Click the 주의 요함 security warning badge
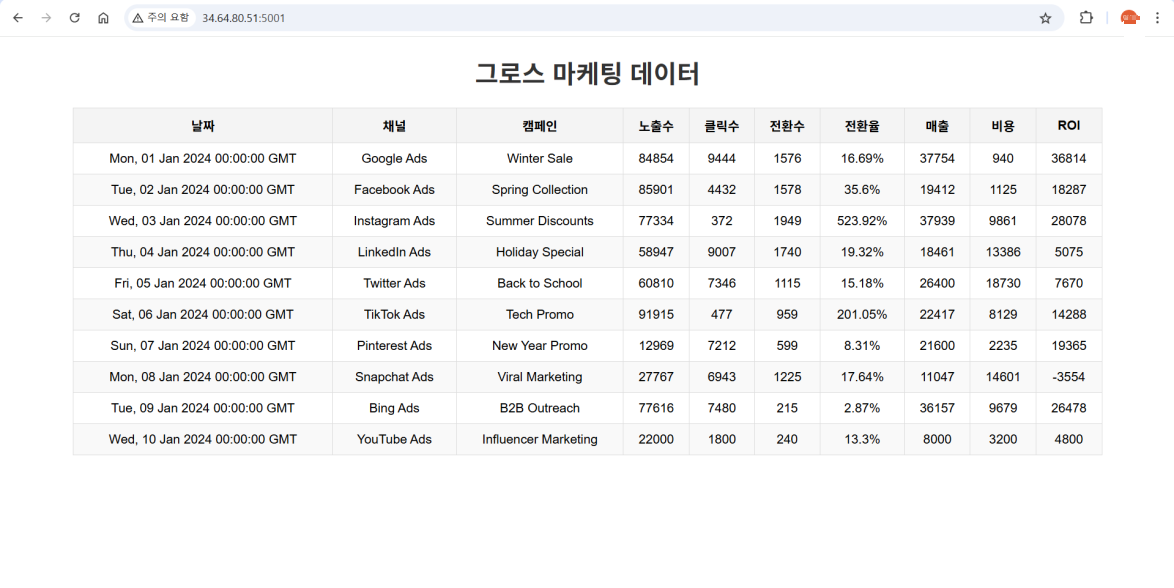 [161, 18]
